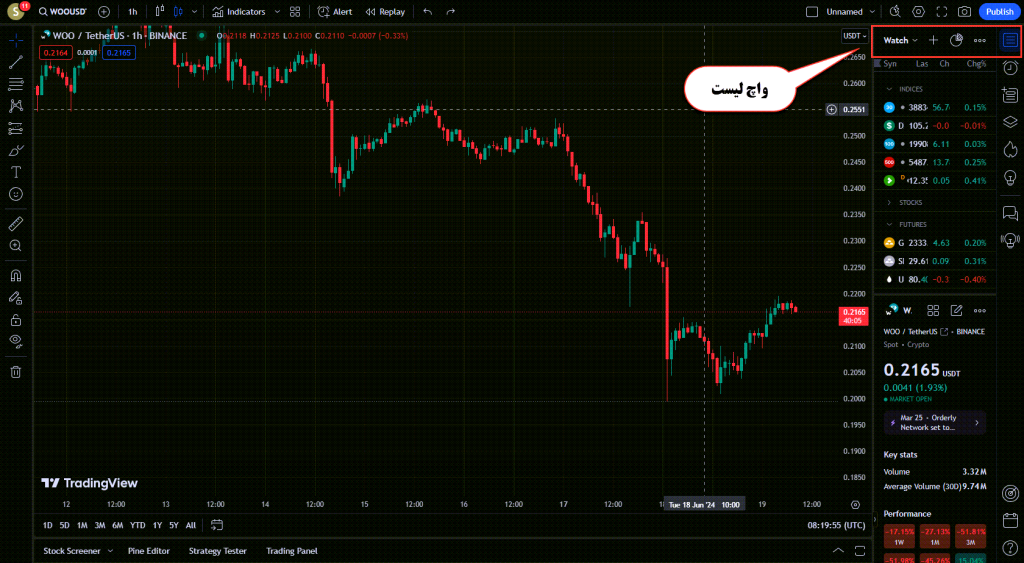Viewport: 1024px width, 563px height.
Task: Open the 1h time interval selector
Action: (133, 12)
